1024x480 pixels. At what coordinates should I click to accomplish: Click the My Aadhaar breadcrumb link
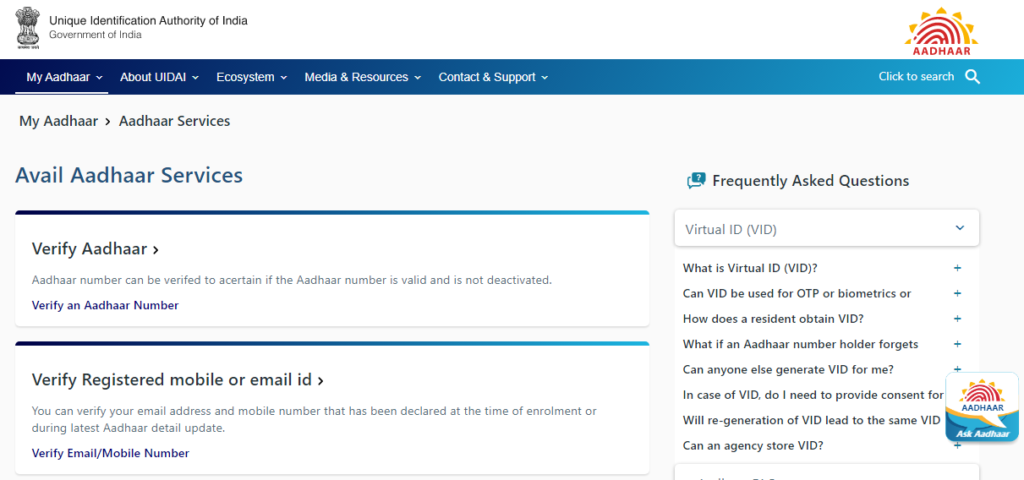point(58,121)
